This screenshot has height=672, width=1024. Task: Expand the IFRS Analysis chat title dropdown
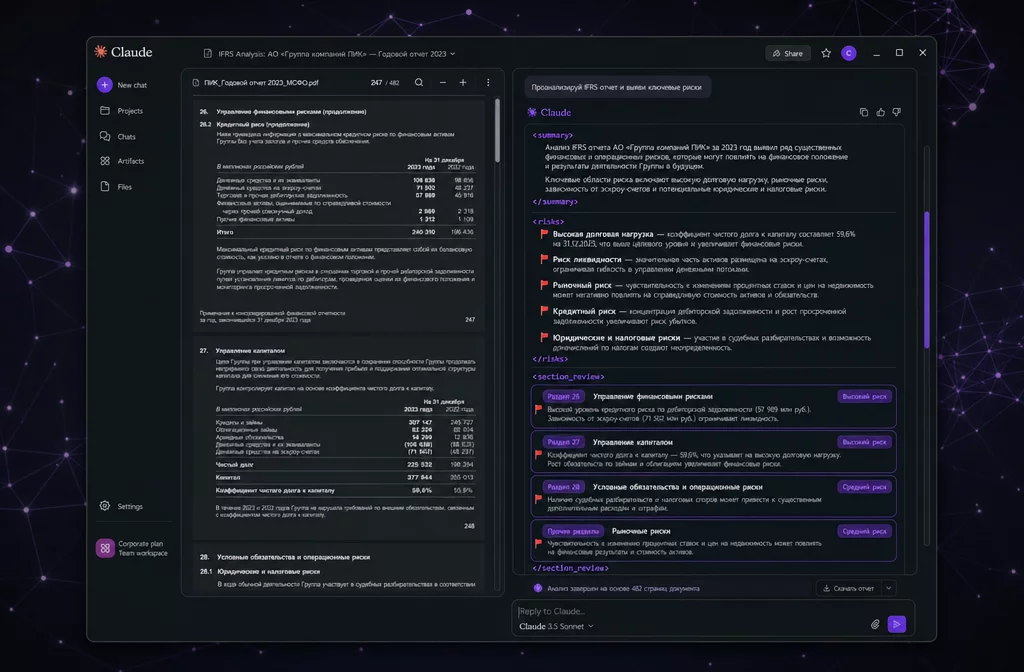point(453,54)
